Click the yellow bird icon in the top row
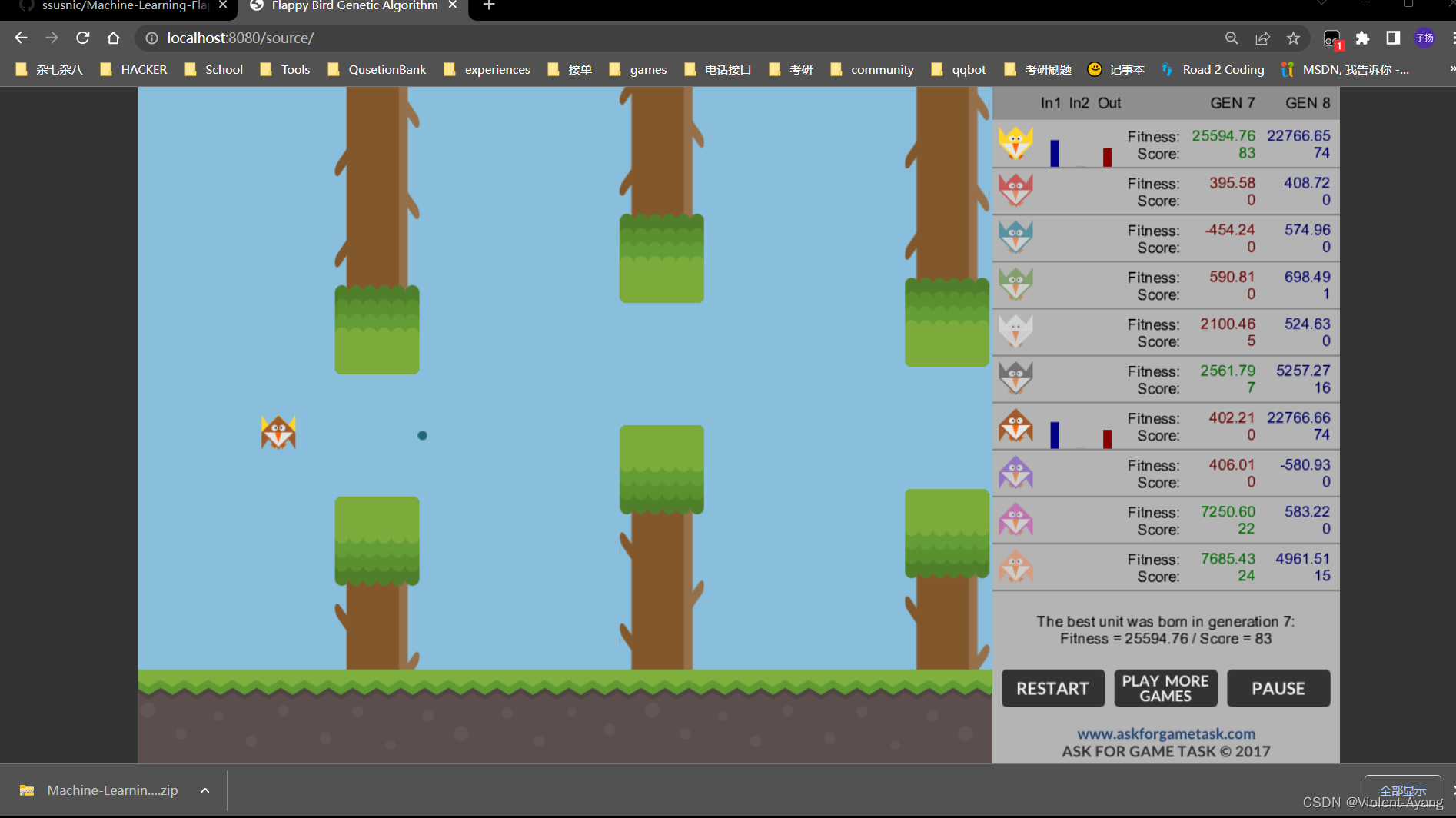Image resolution: width=1456 pixels, height=818 pixels. tap(1016, 143)
